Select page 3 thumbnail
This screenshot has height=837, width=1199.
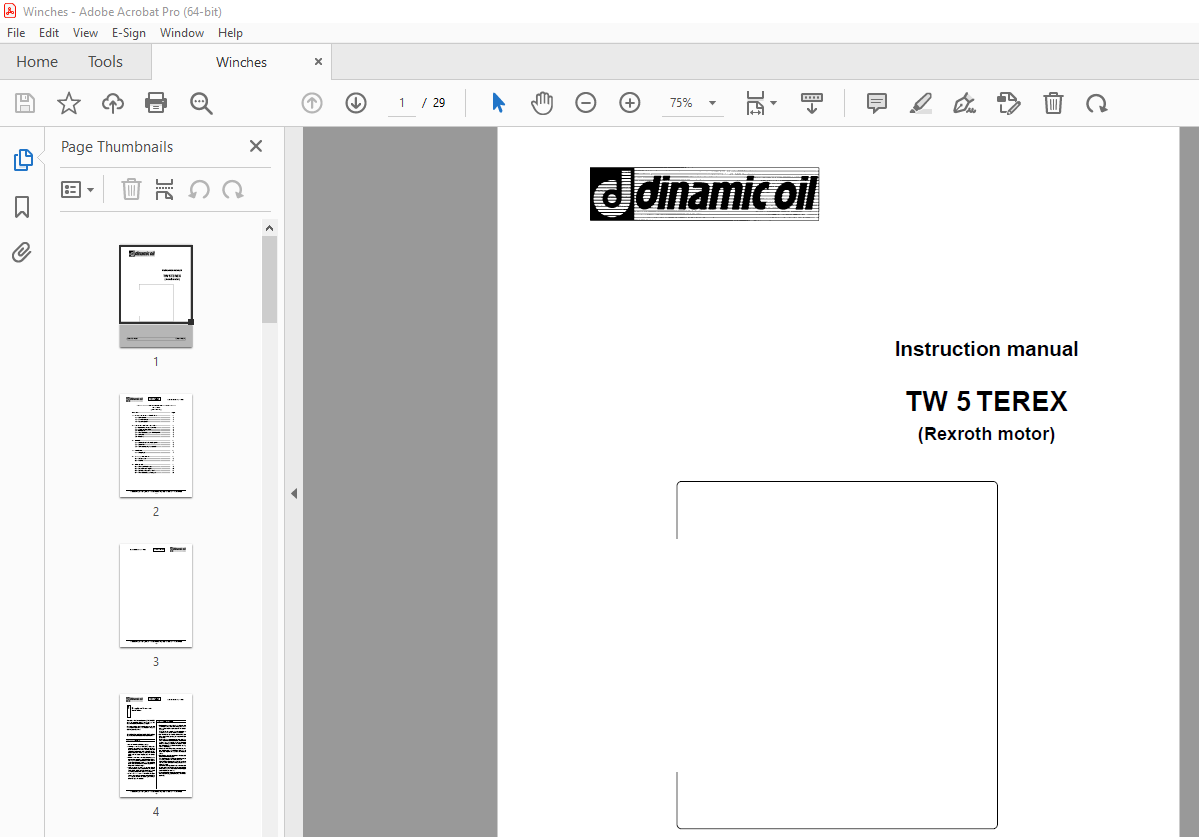pyautogui.click(x=156, y=595)
